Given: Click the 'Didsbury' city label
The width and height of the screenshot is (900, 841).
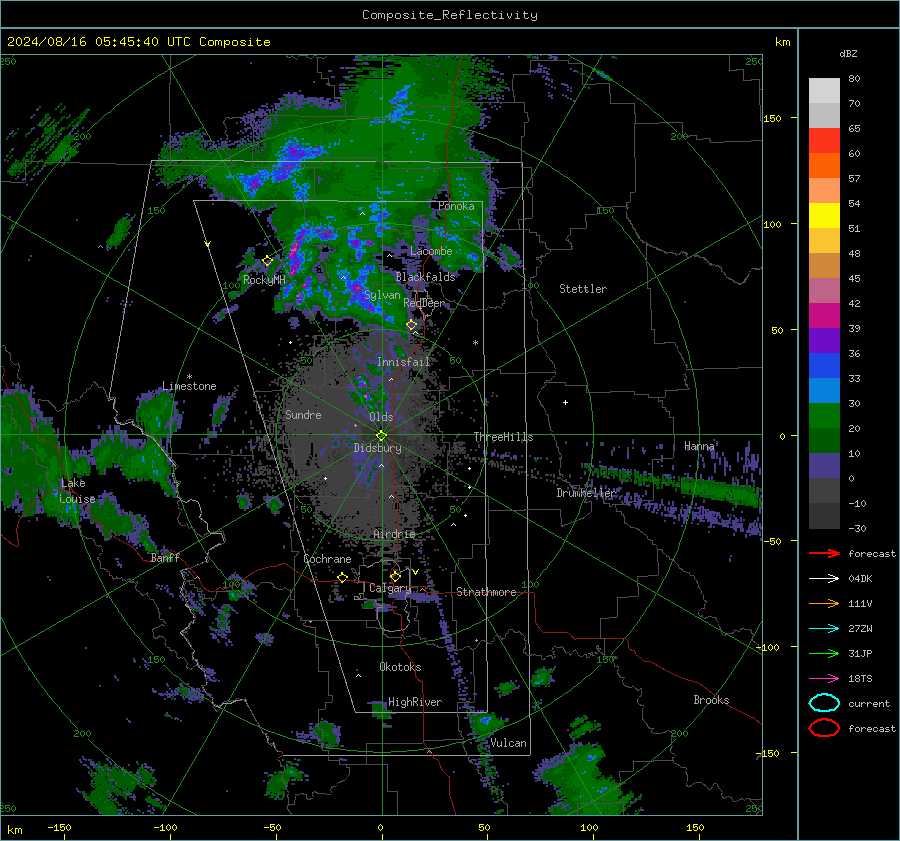Looking at the screenshot, I should (378, 448).
